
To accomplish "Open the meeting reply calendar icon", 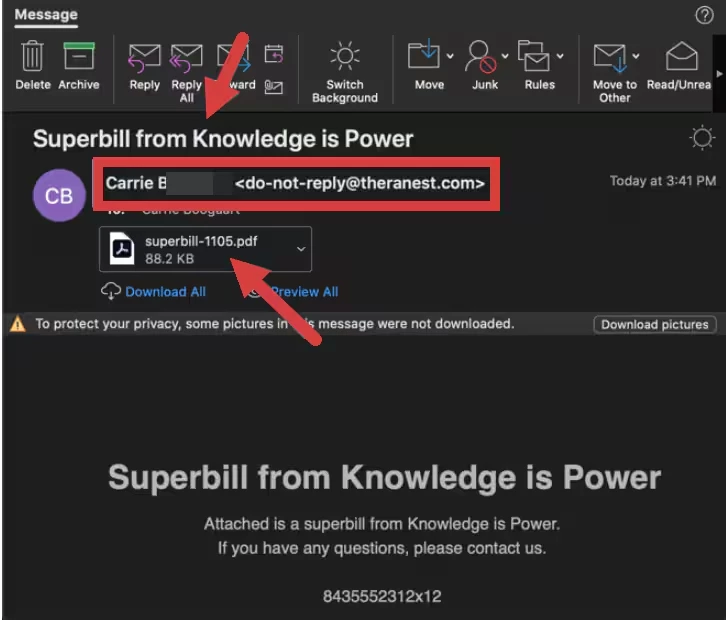I will click(274, 54).
